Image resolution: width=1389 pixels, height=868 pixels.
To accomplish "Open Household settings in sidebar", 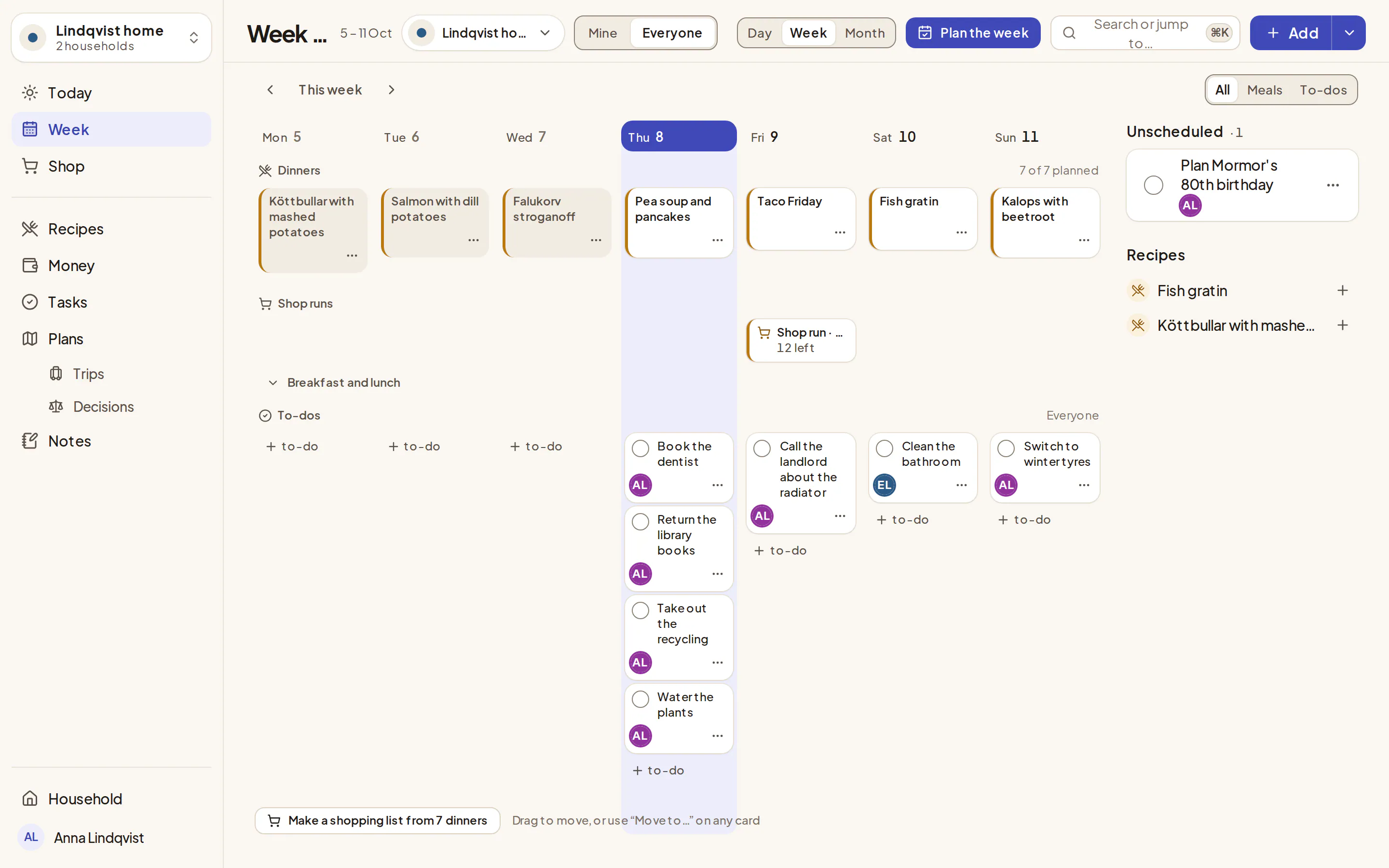I will [111, 799].
